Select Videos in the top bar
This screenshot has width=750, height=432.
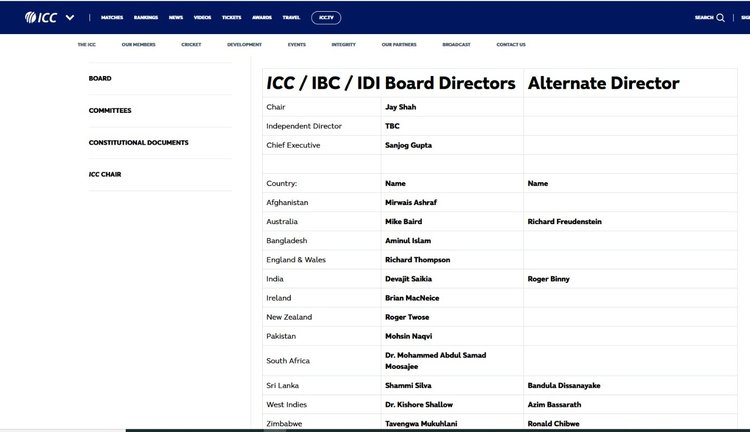click(203, 17)
